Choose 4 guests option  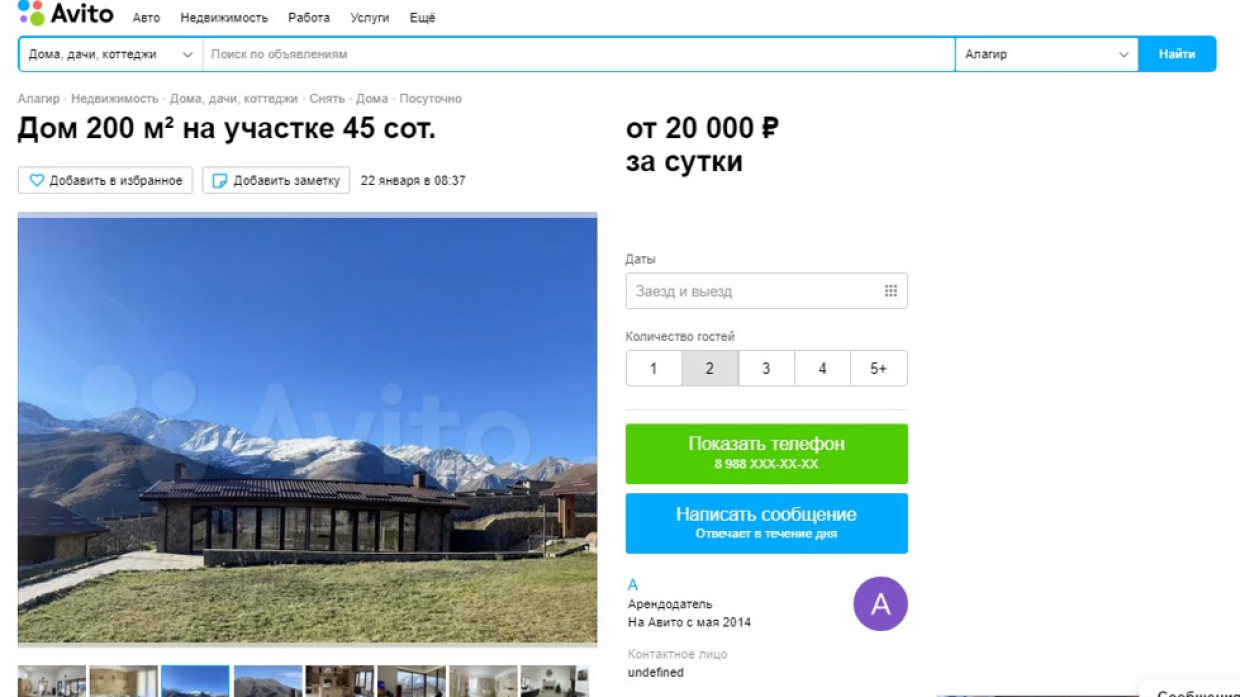(x=822, y=368)
